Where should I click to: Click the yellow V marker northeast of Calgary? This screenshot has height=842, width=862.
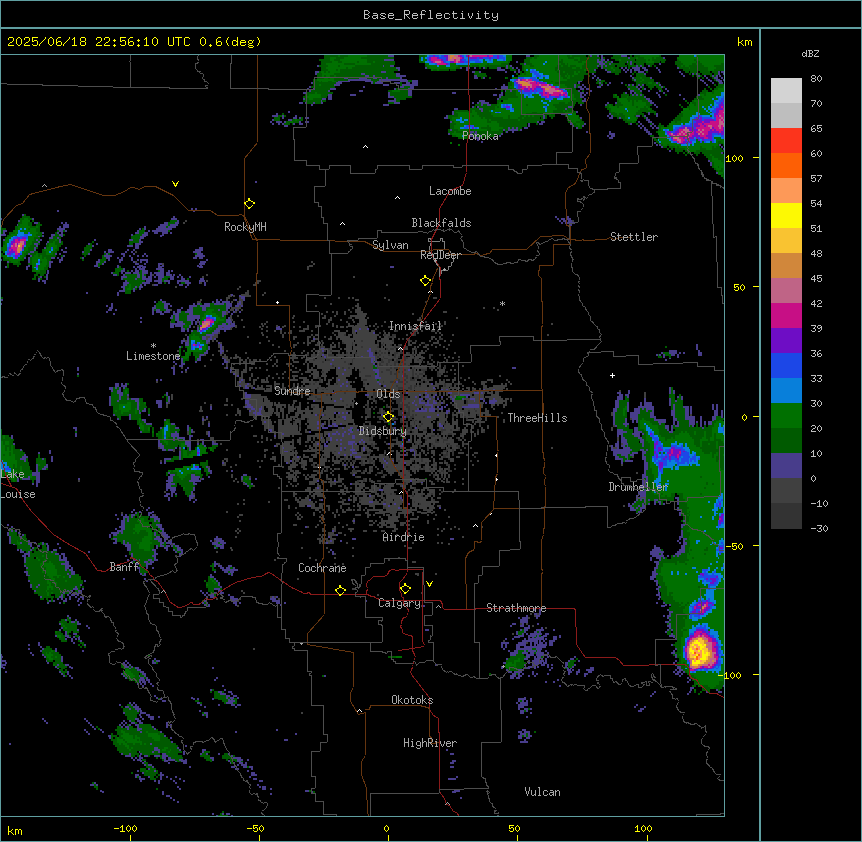click(429, 584)
